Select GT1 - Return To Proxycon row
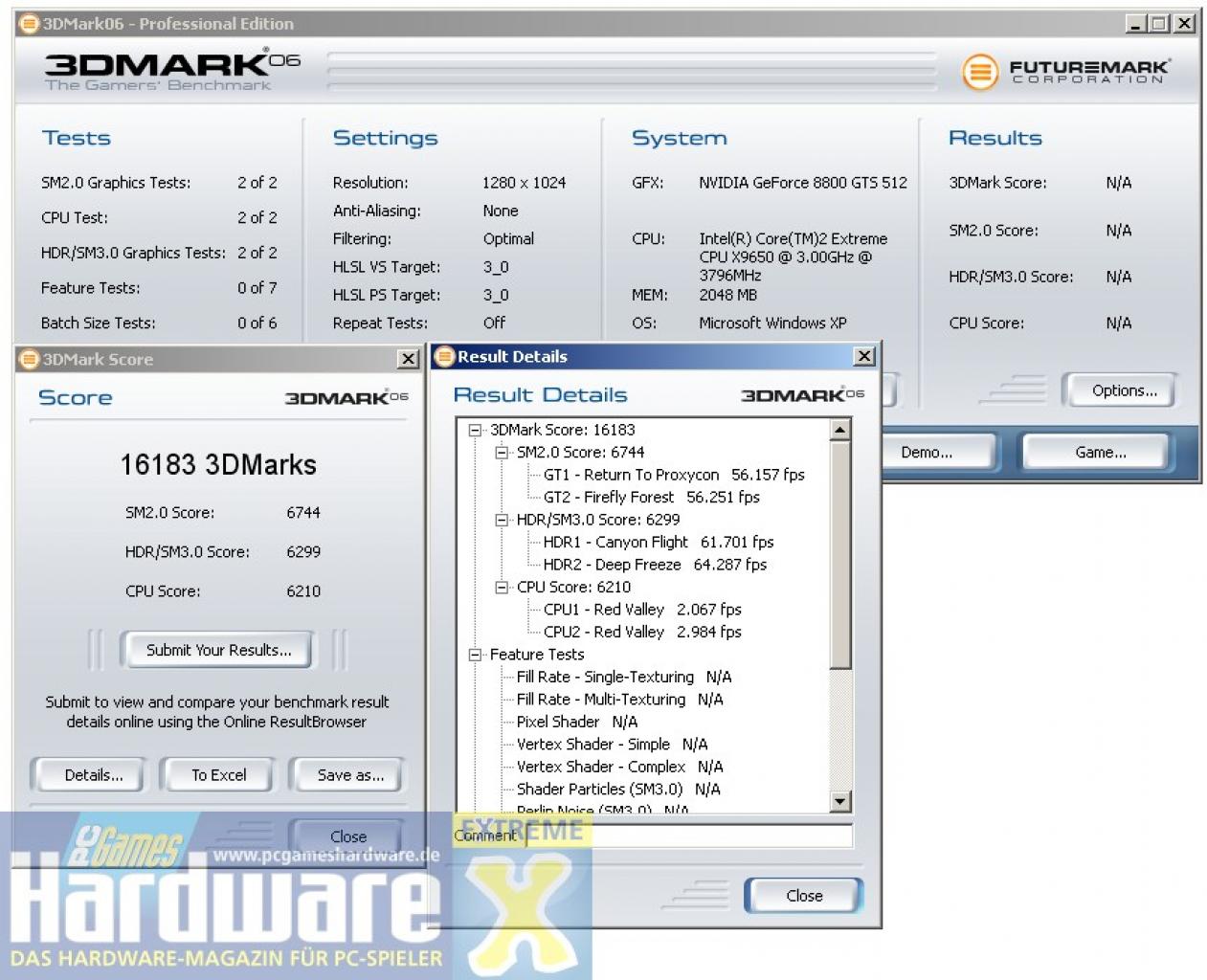This screenshot has width=1207, height=980. [674, 475]
